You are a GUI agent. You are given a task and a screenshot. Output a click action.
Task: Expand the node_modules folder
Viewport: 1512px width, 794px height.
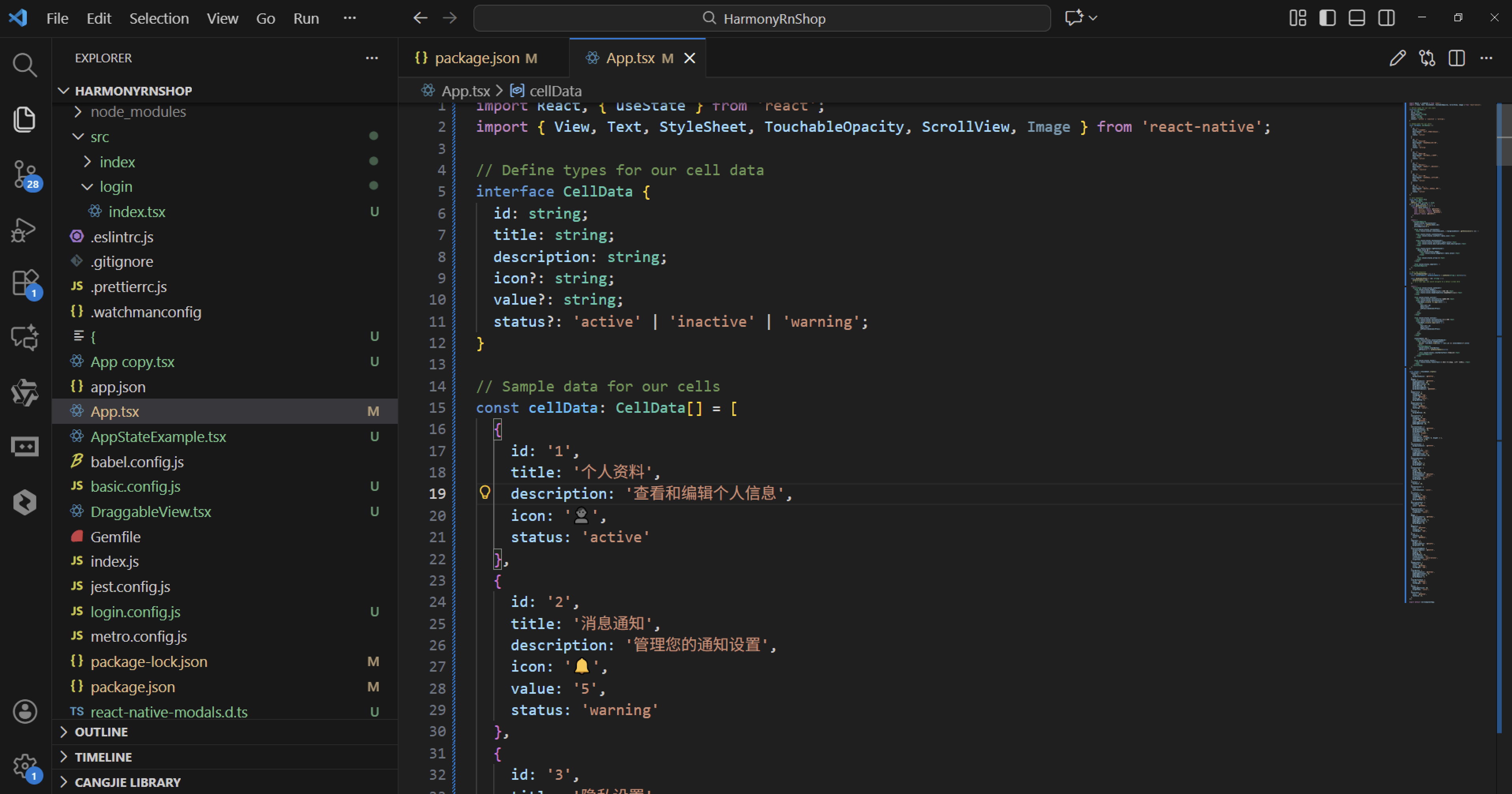click(x=138, y=112)
